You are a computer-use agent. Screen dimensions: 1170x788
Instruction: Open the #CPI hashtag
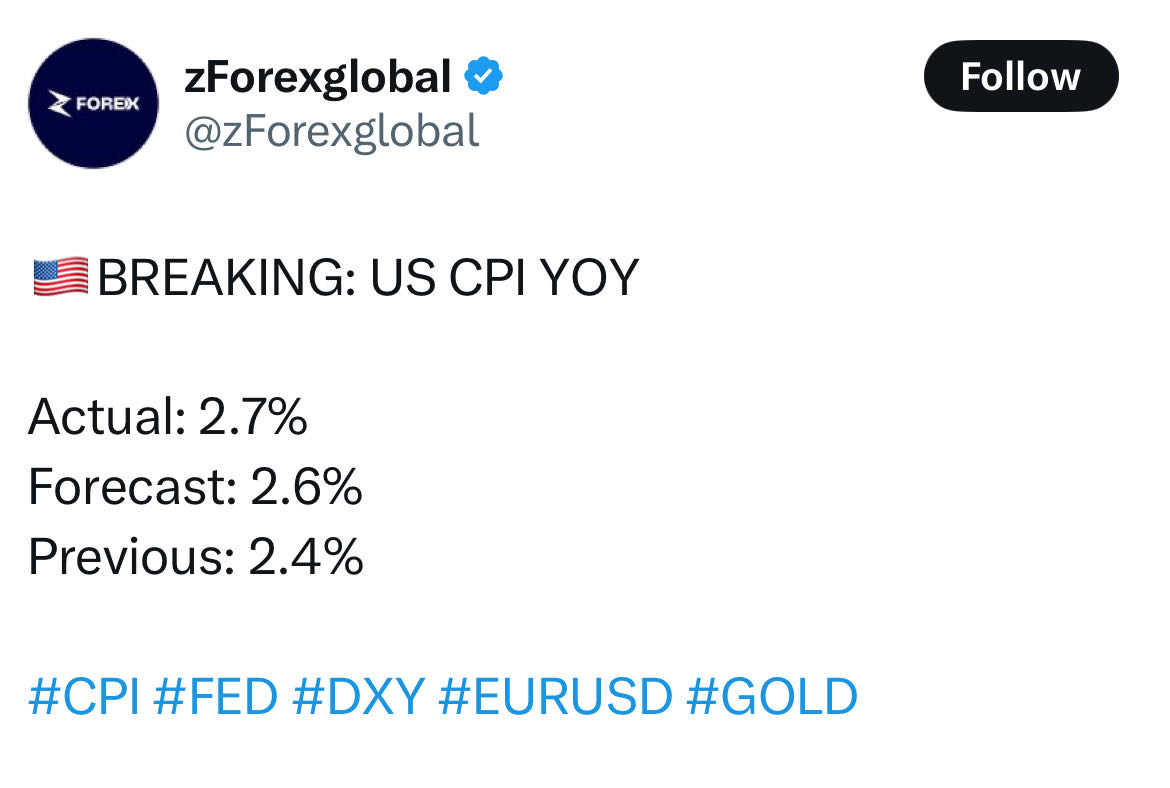click(x=84, y=696)
